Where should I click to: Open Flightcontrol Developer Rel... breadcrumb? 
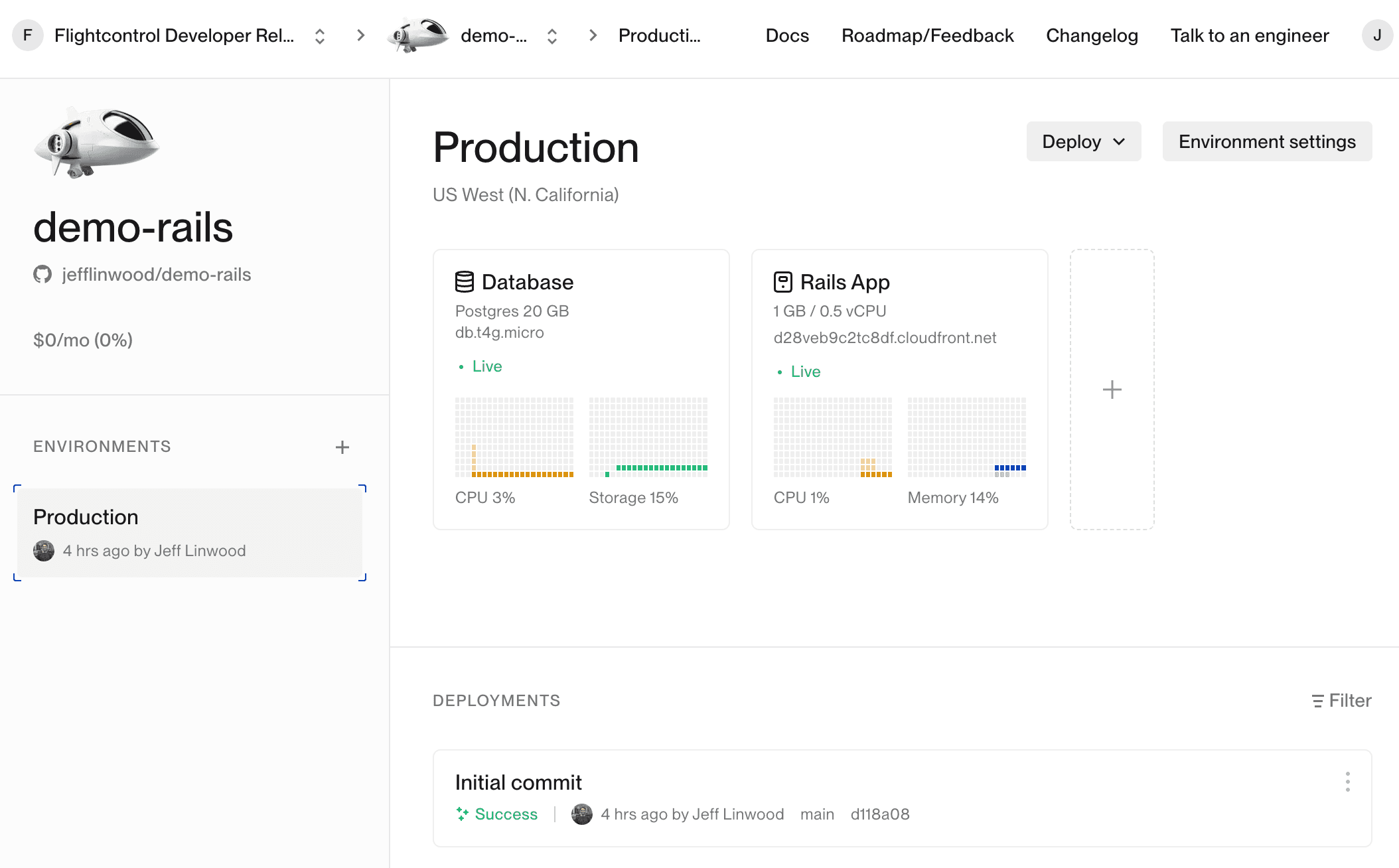click(175, 35)
